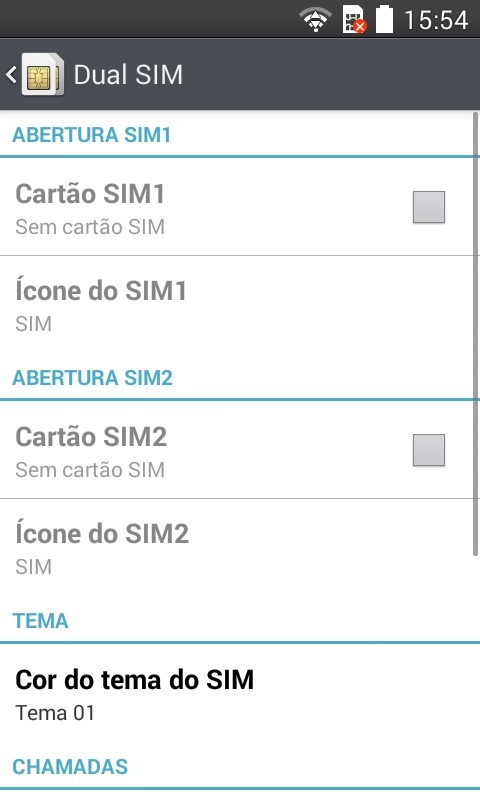Enable the Cartão SIM2 checkbox
This screenshot has height=800, width=480.
pos(429,450)
